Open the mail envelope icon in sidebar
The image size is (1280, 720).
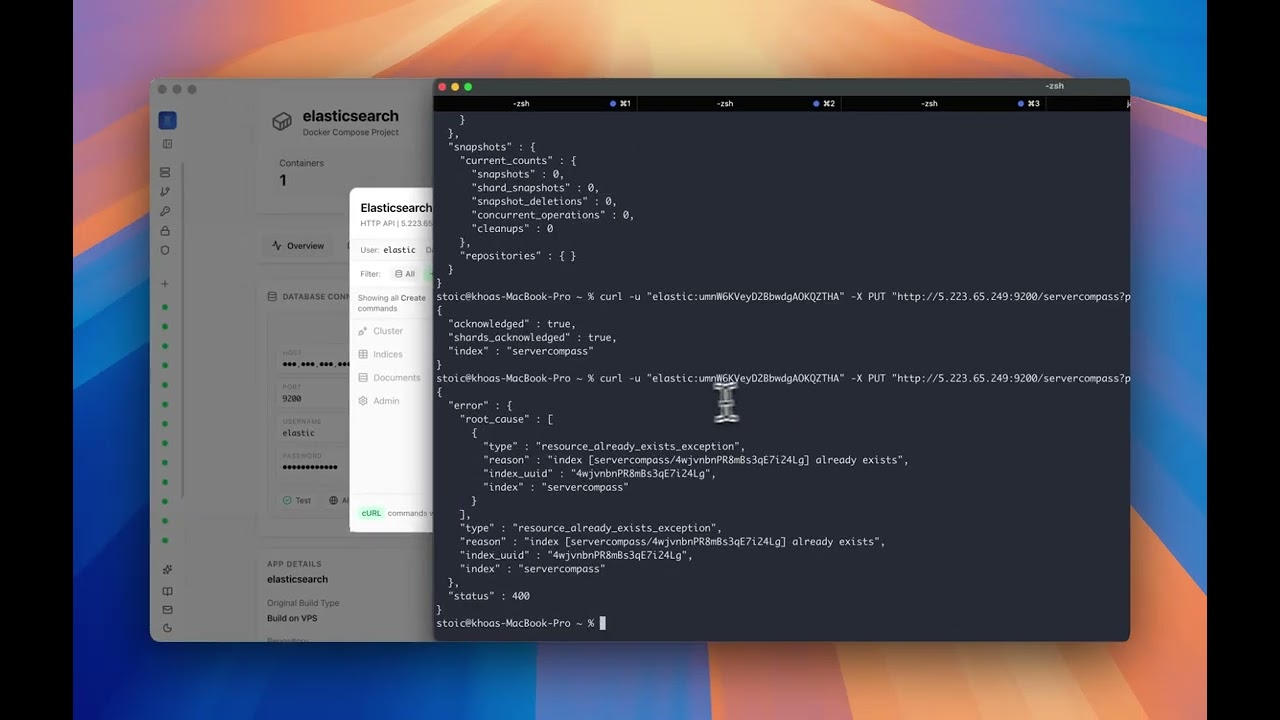[167, 609]
